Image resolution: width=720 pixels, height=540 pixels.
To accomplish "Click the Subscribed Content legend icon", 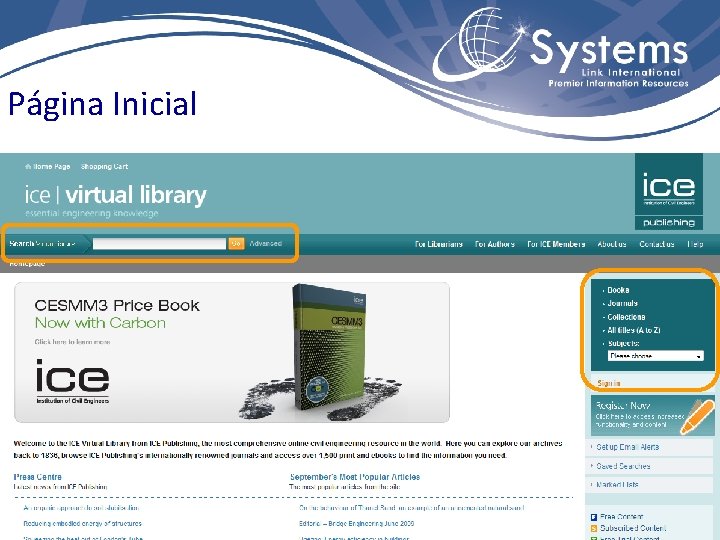I will coord(594,529).
